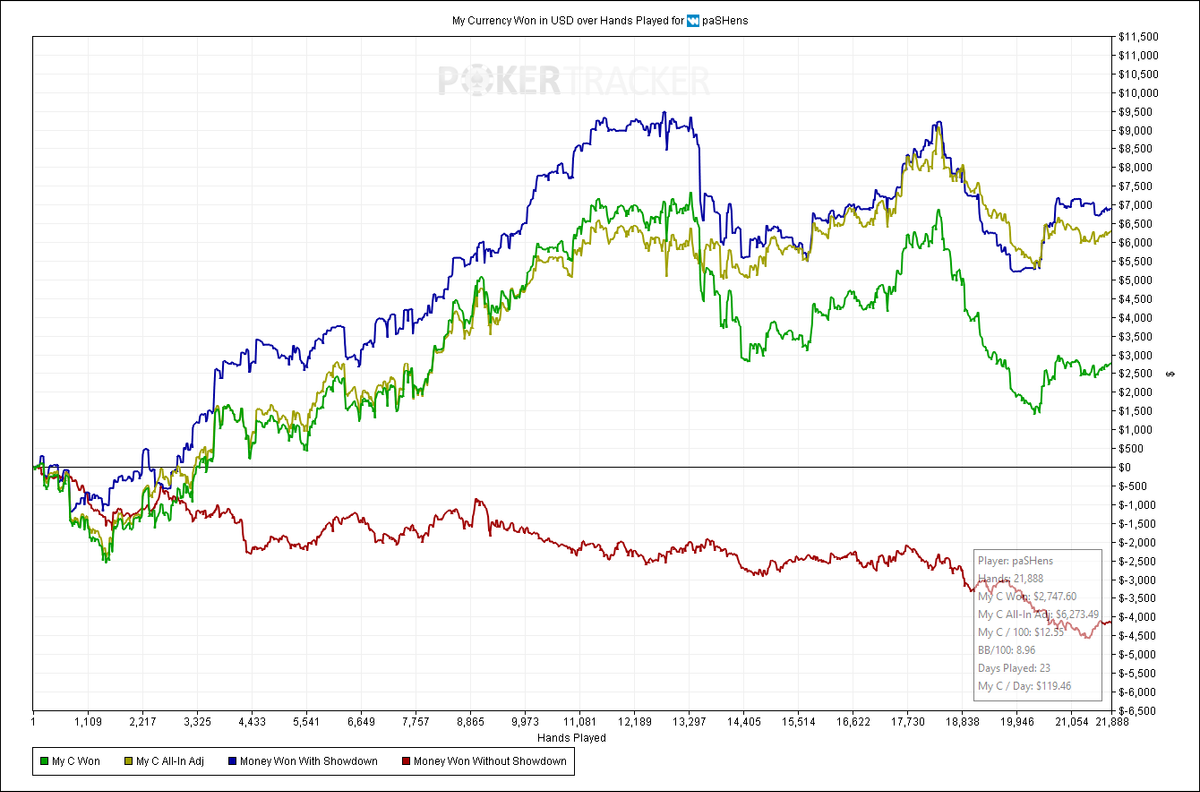Click the 4,433 x-axis label
This screenshot has width=1200, height=792.
pos(252,721)
